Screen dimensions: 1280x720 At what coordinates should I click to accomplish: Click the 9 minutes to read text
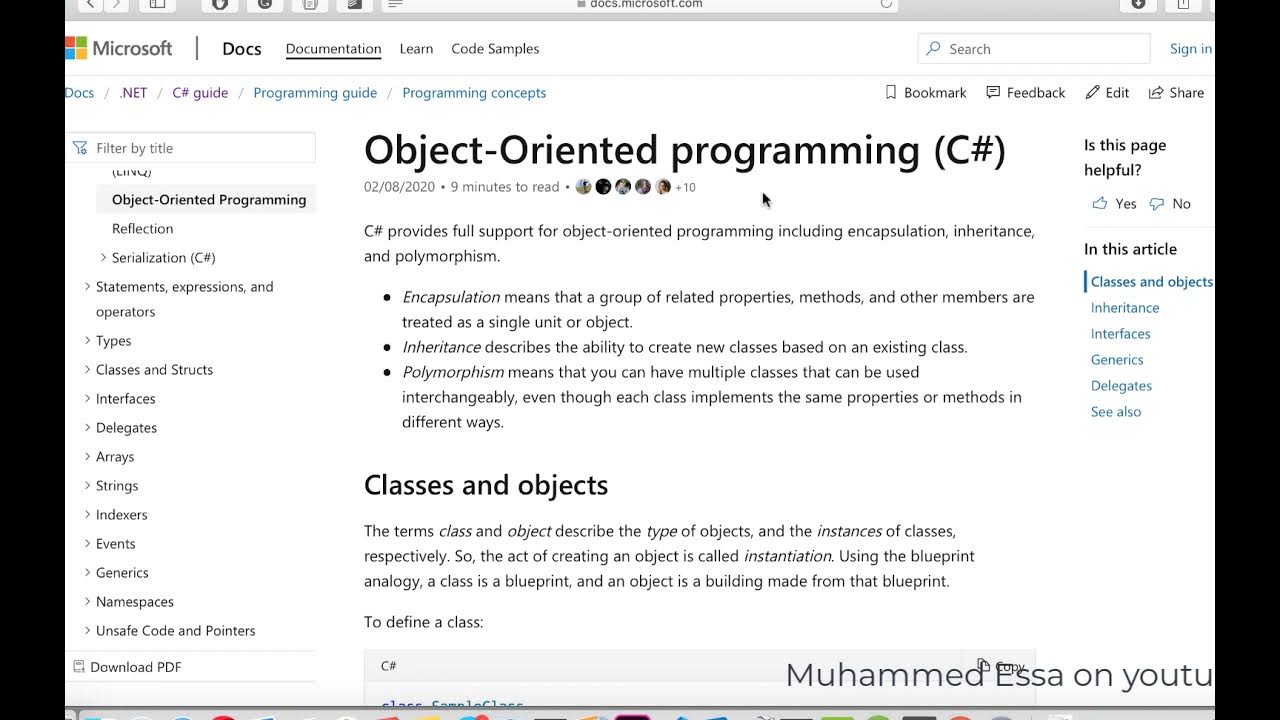tap(505, 187)
